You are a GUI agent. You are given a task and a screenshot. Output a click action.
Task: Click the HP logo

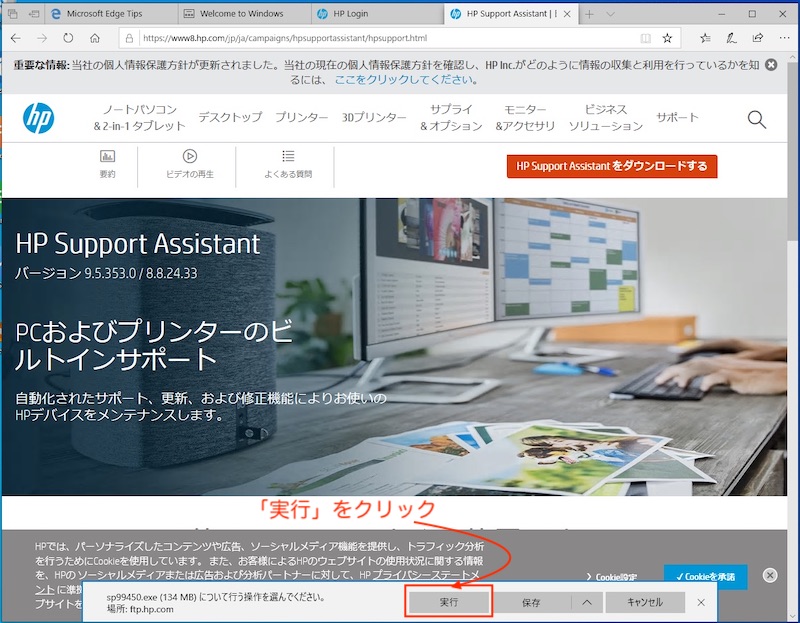[39, 118]
